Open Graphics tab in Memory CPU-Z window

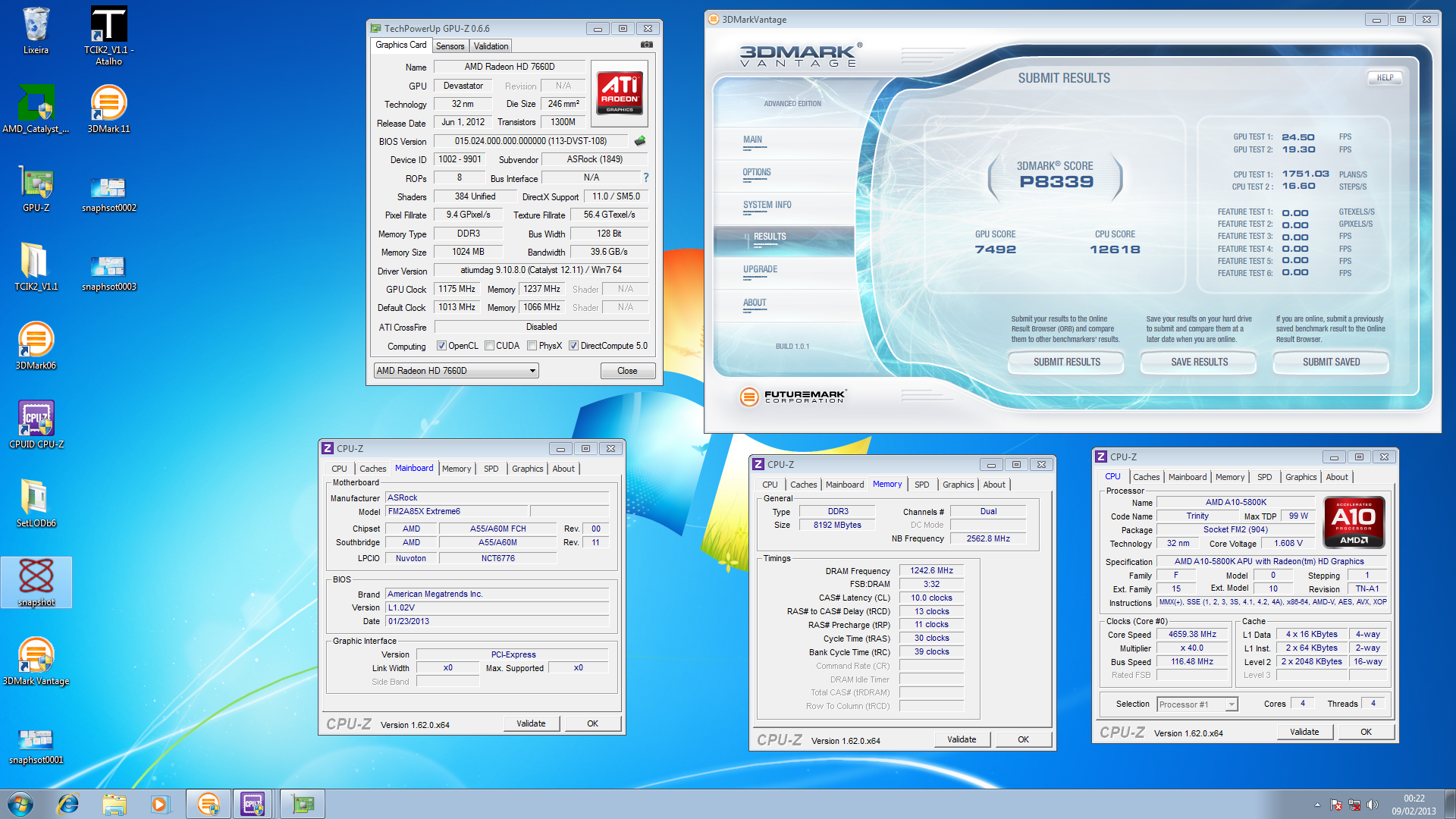959,485
